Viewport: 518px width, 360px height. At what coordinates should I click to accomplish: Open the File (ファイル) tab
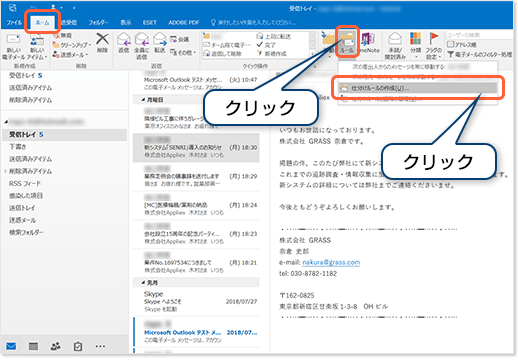[14, 22]
